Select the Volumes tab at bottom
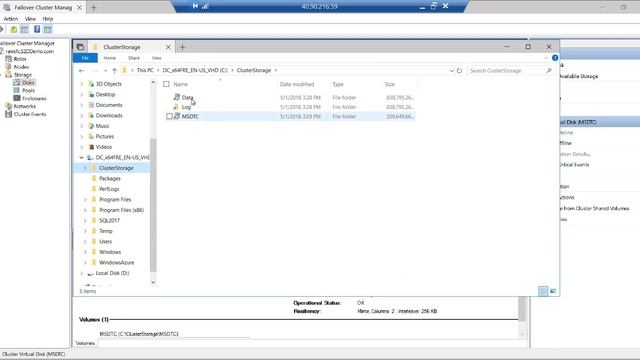 [x=85, y=343]
